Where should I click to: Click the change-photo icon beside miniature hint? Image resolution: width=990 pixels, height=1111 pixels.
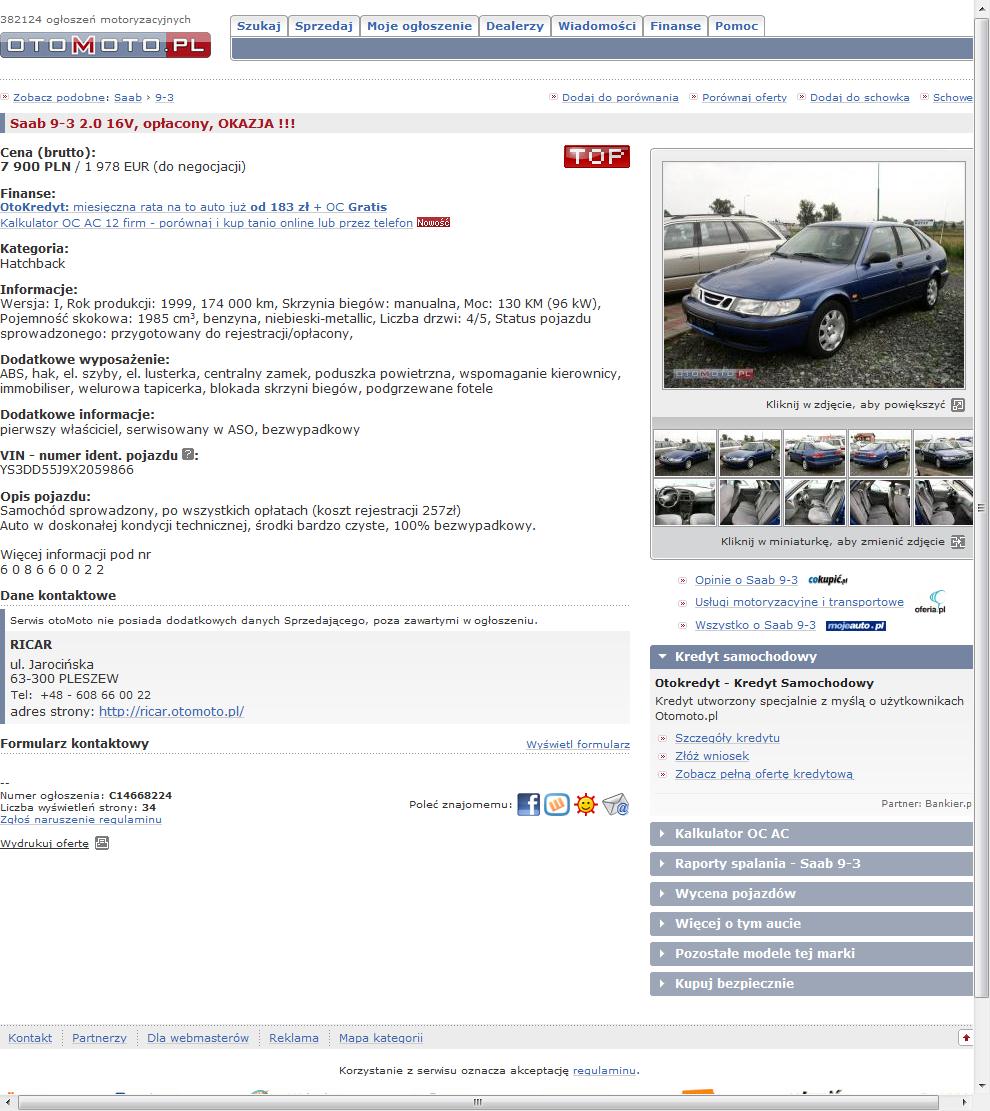pyautogui.click(x=957, y=542)
